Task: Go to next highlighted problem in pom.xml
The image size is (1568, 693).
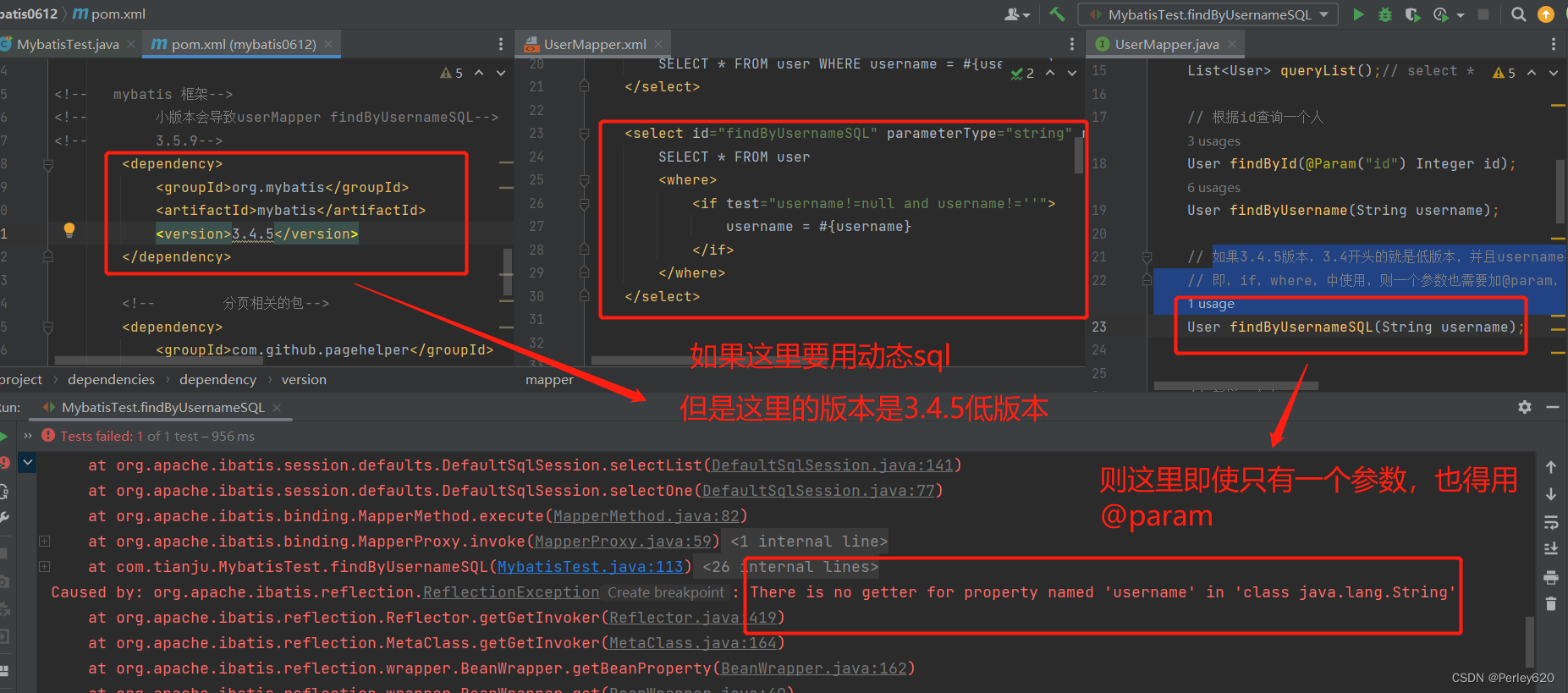Action: click(x=501, y=73)
